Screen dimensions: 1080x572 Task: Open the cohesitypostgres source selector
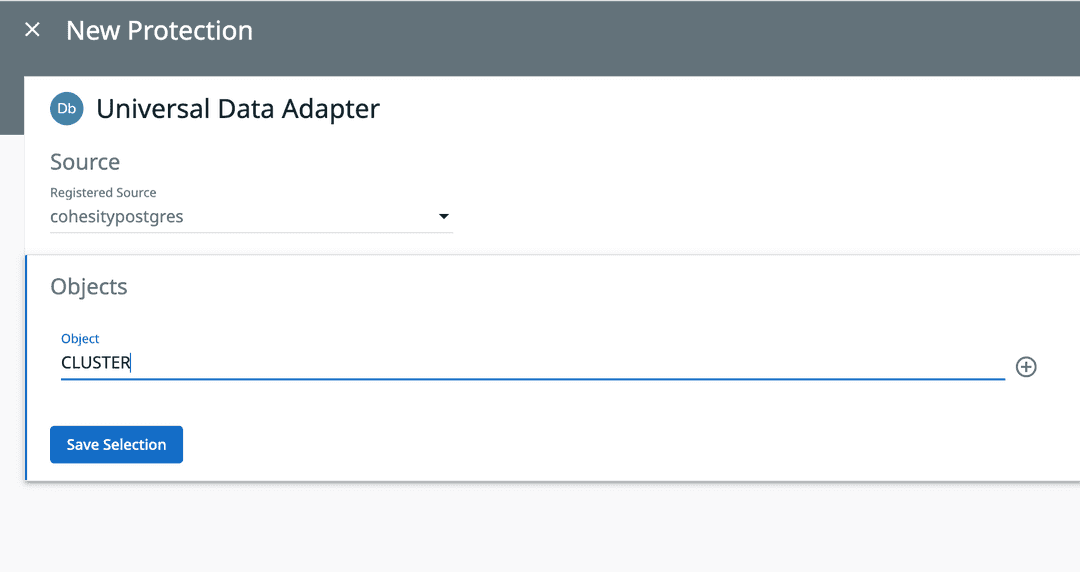pyautogui.click(x=240, y=216)
